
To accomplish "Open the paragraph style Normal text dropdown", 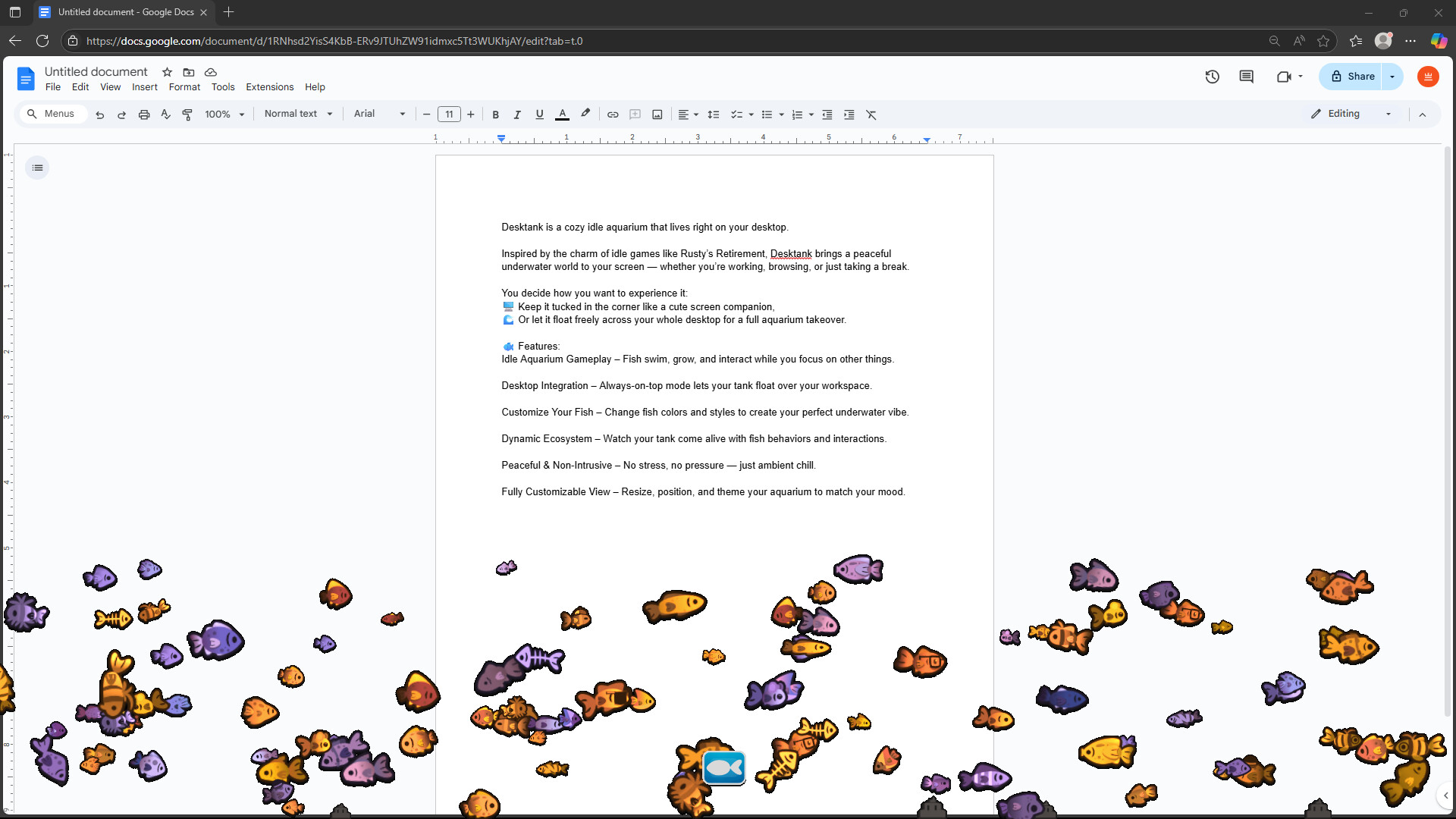I will (297, 114).
